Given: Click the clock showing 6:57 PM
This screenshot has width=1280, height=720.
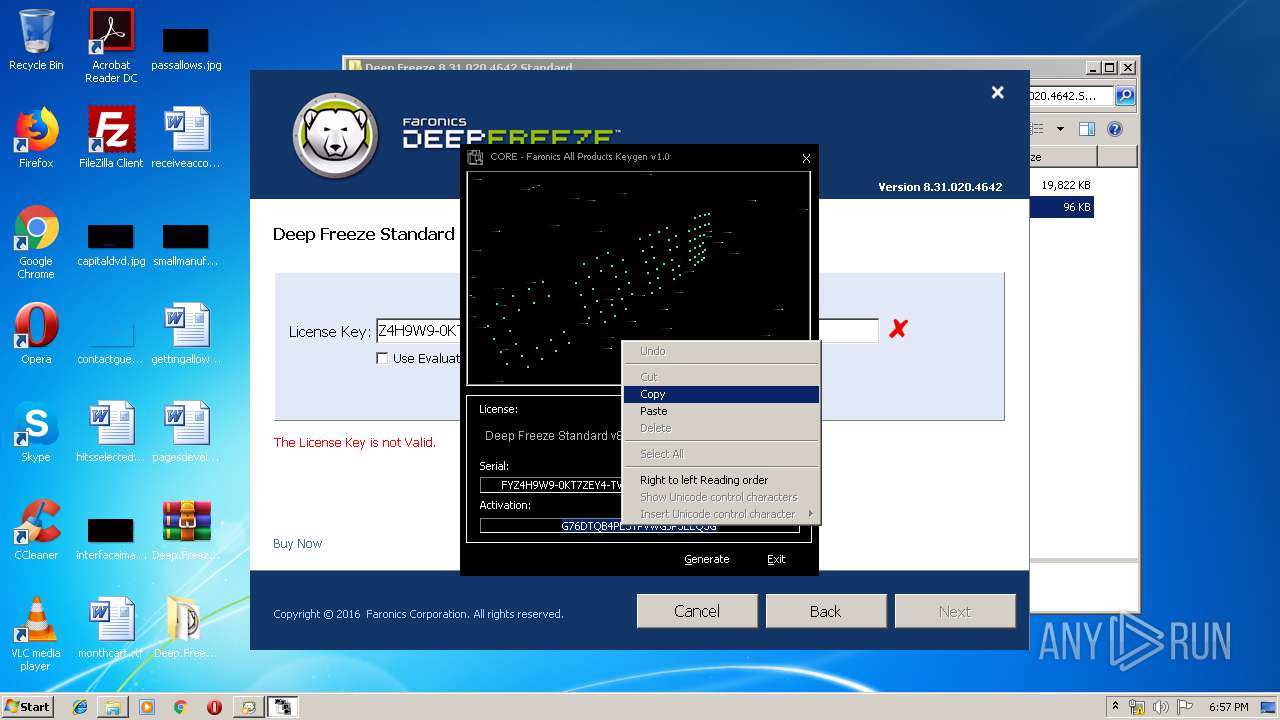Looking at the screenshot, I should point(1228,707).
